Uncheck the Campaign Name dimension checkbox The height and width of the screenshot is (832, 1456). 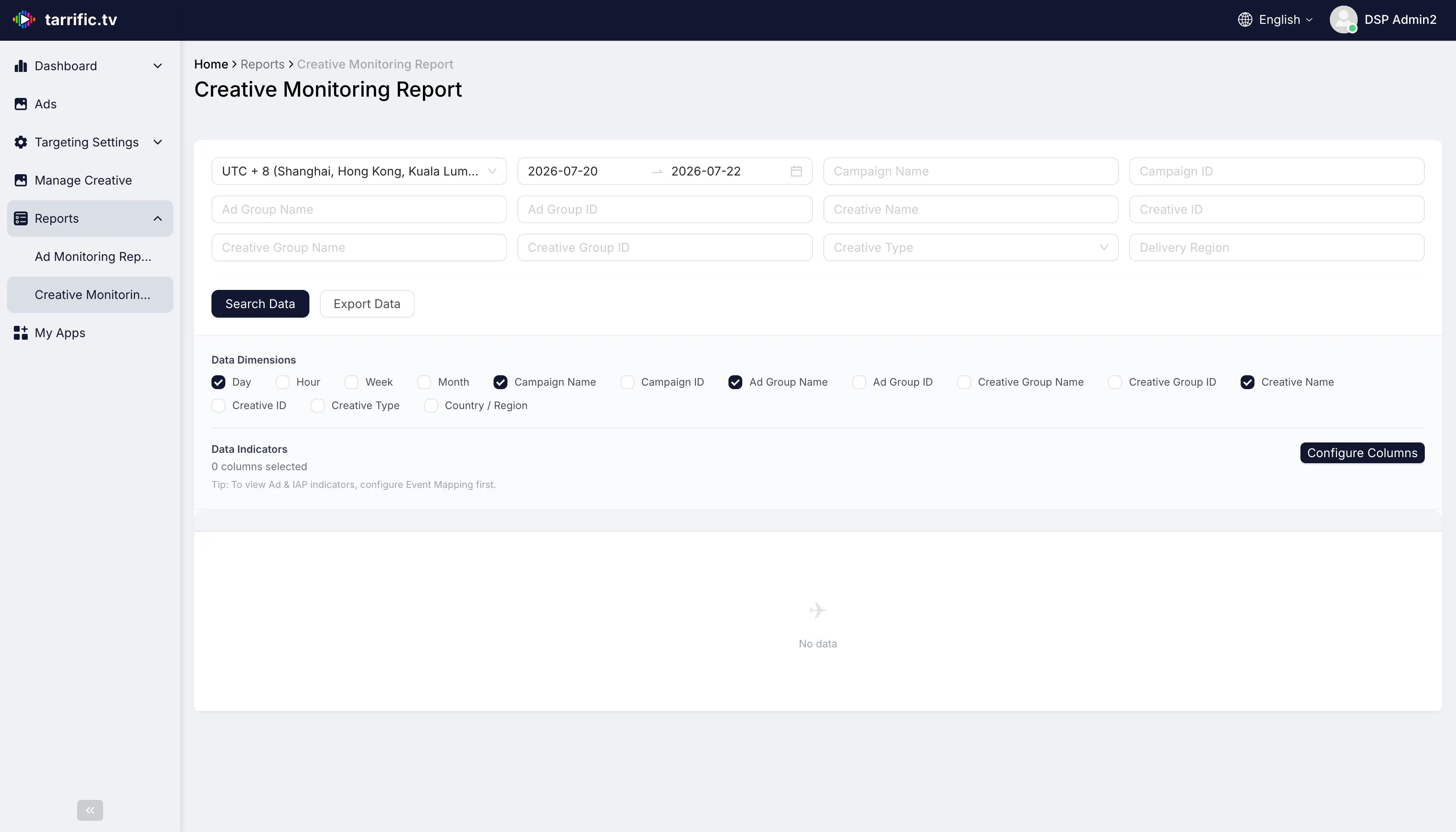click(x=500, y=382)
